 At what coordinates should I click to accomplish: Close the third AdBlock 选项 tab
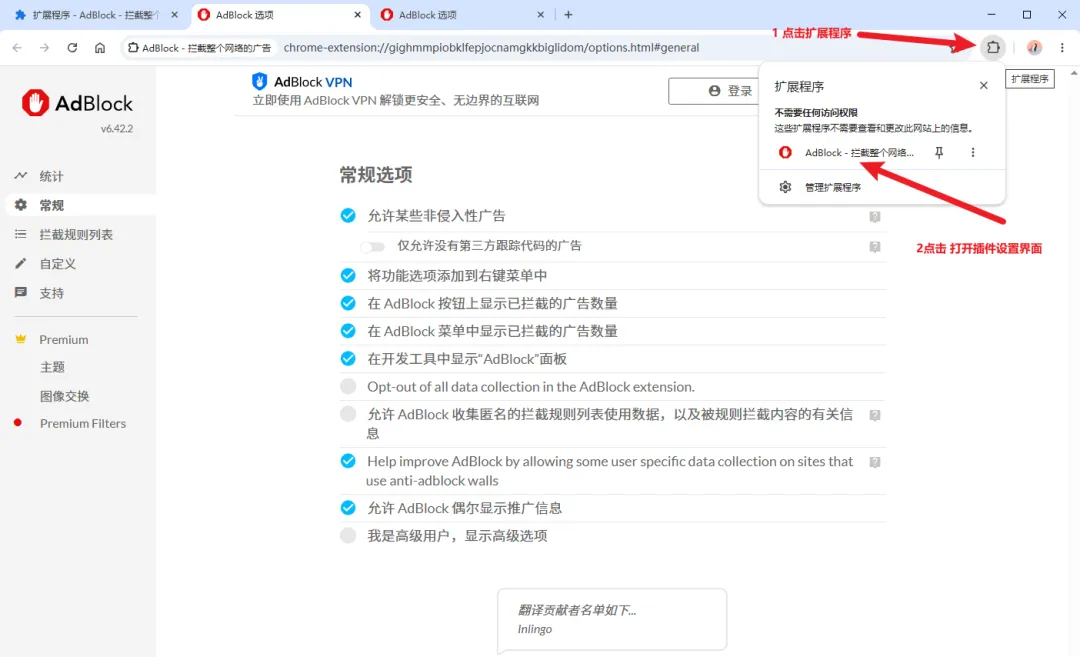click(541, 14)
